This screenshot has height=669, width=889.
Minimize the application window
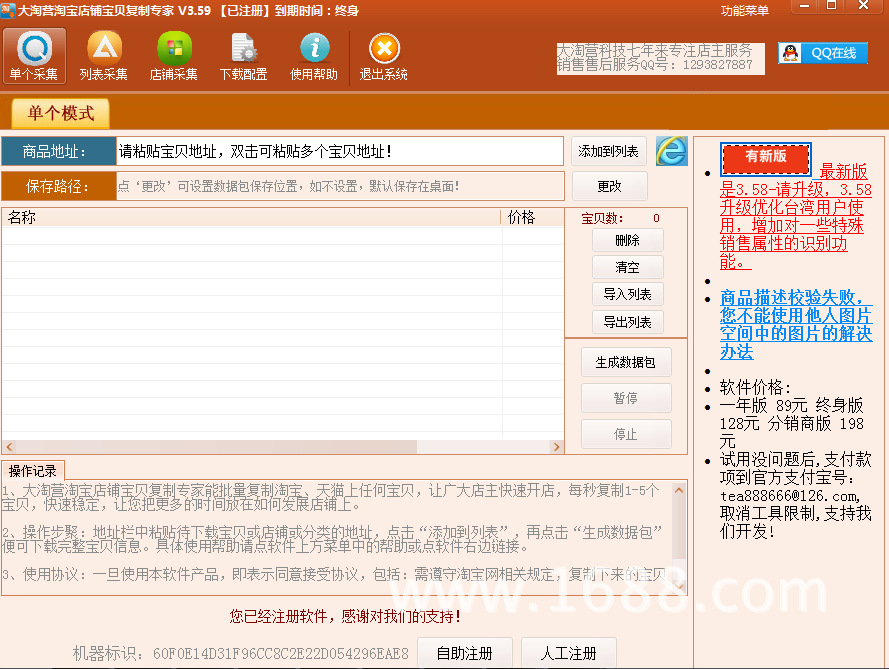tap(804, 6)
